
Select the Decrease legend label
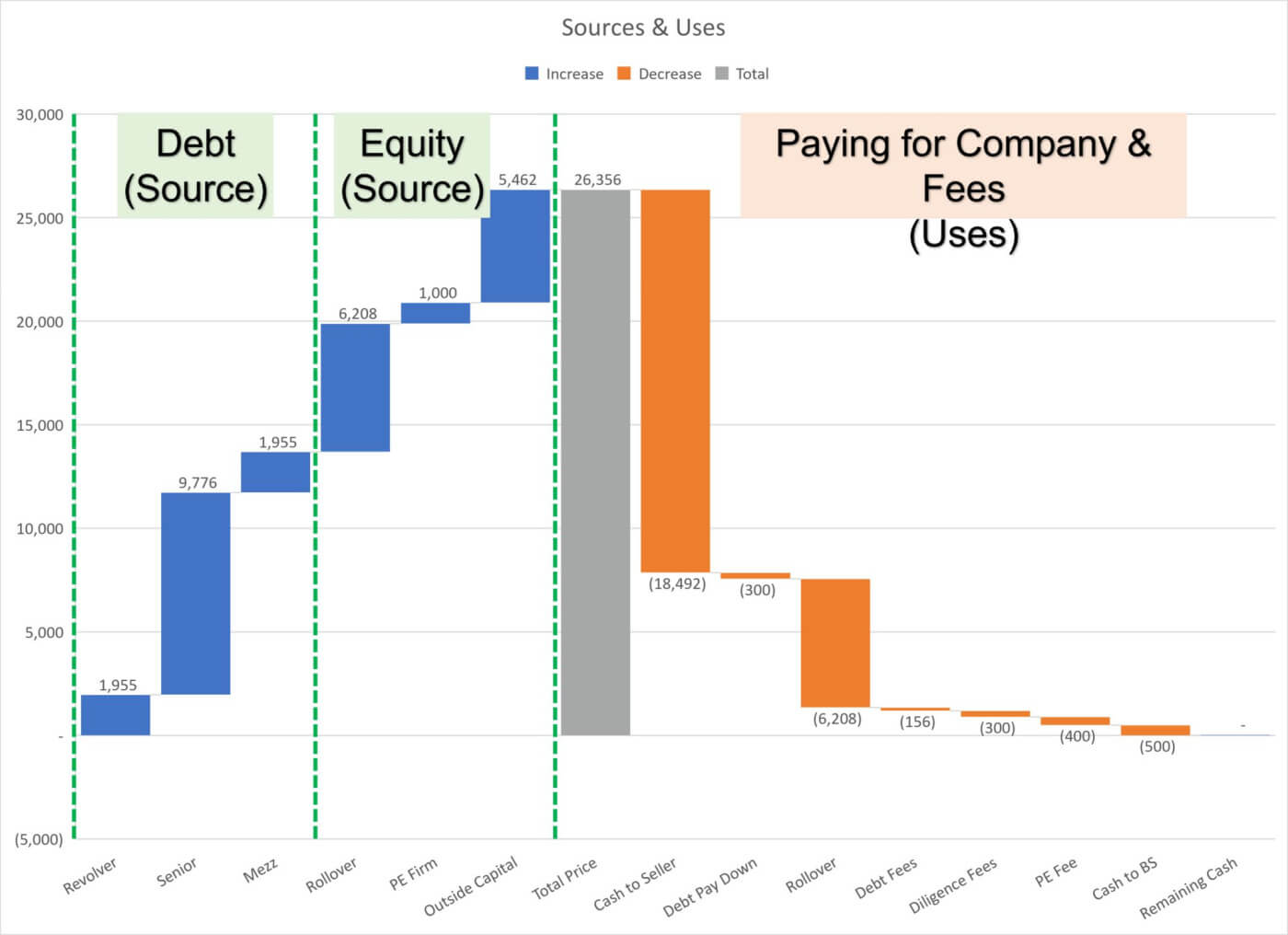[x=670, y=74]
